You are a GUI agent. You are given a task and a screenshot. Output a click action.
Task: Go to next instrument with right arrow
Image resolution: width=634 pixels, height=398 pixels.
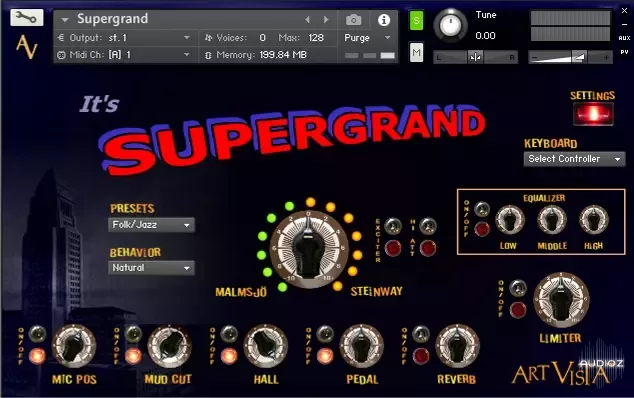coord(326,19)
